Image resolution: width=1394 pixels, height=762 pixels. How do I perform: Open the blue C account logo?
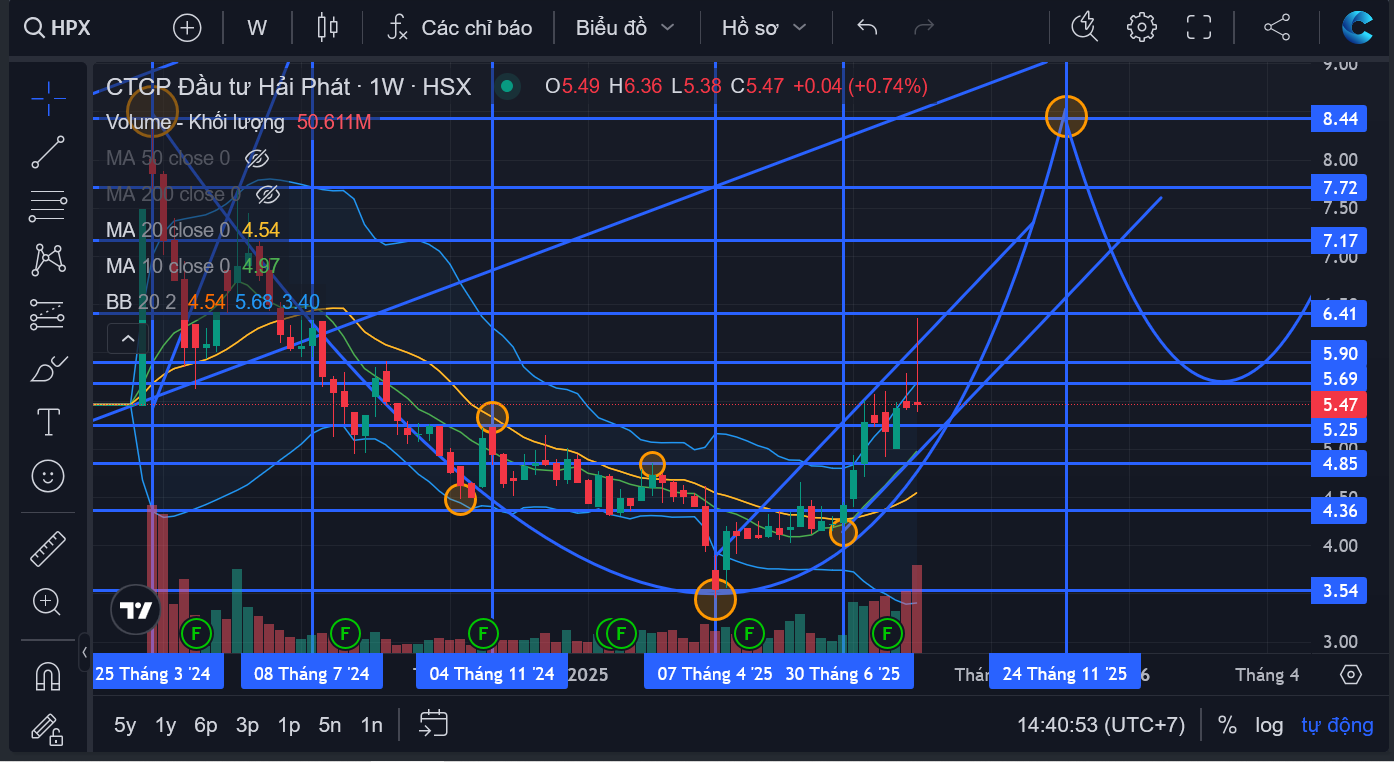point(1358,26)
